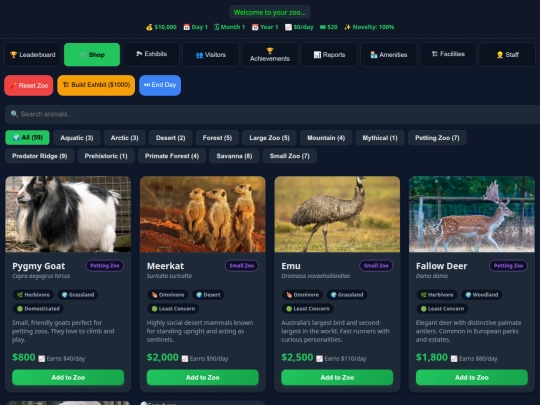Add Pygmy Goat to zoo
This screenshot has height=405, width=540.
coord(68,377)
